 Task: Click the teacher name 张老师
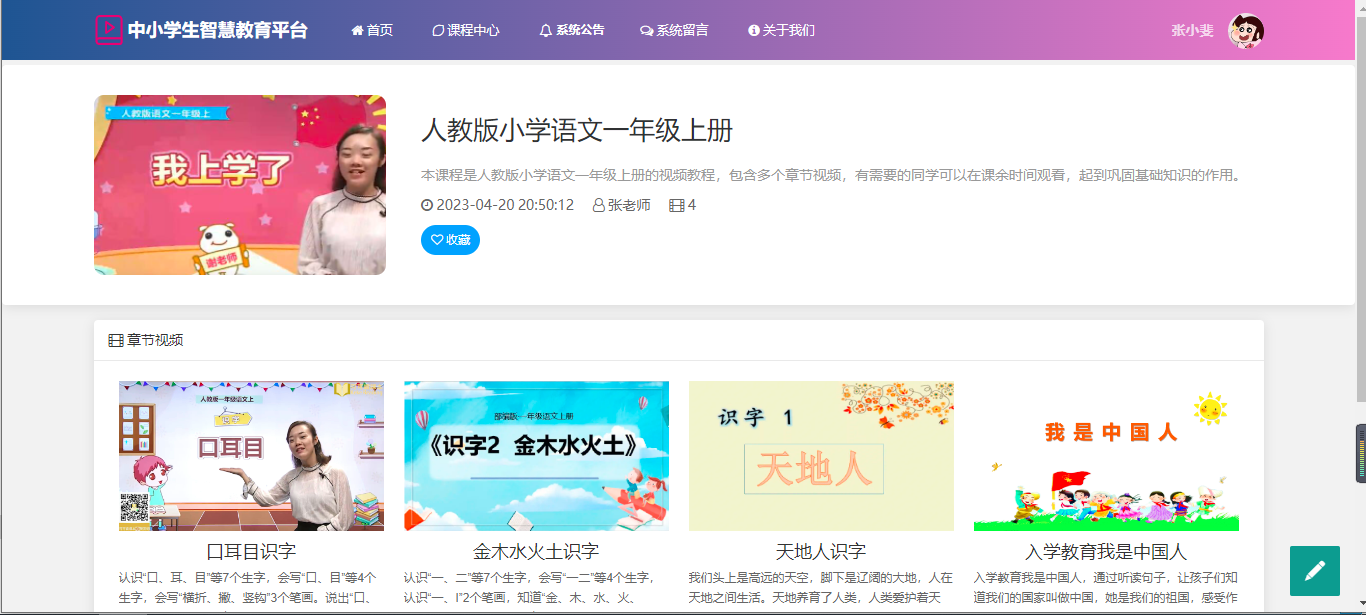[x=629, y=205]
